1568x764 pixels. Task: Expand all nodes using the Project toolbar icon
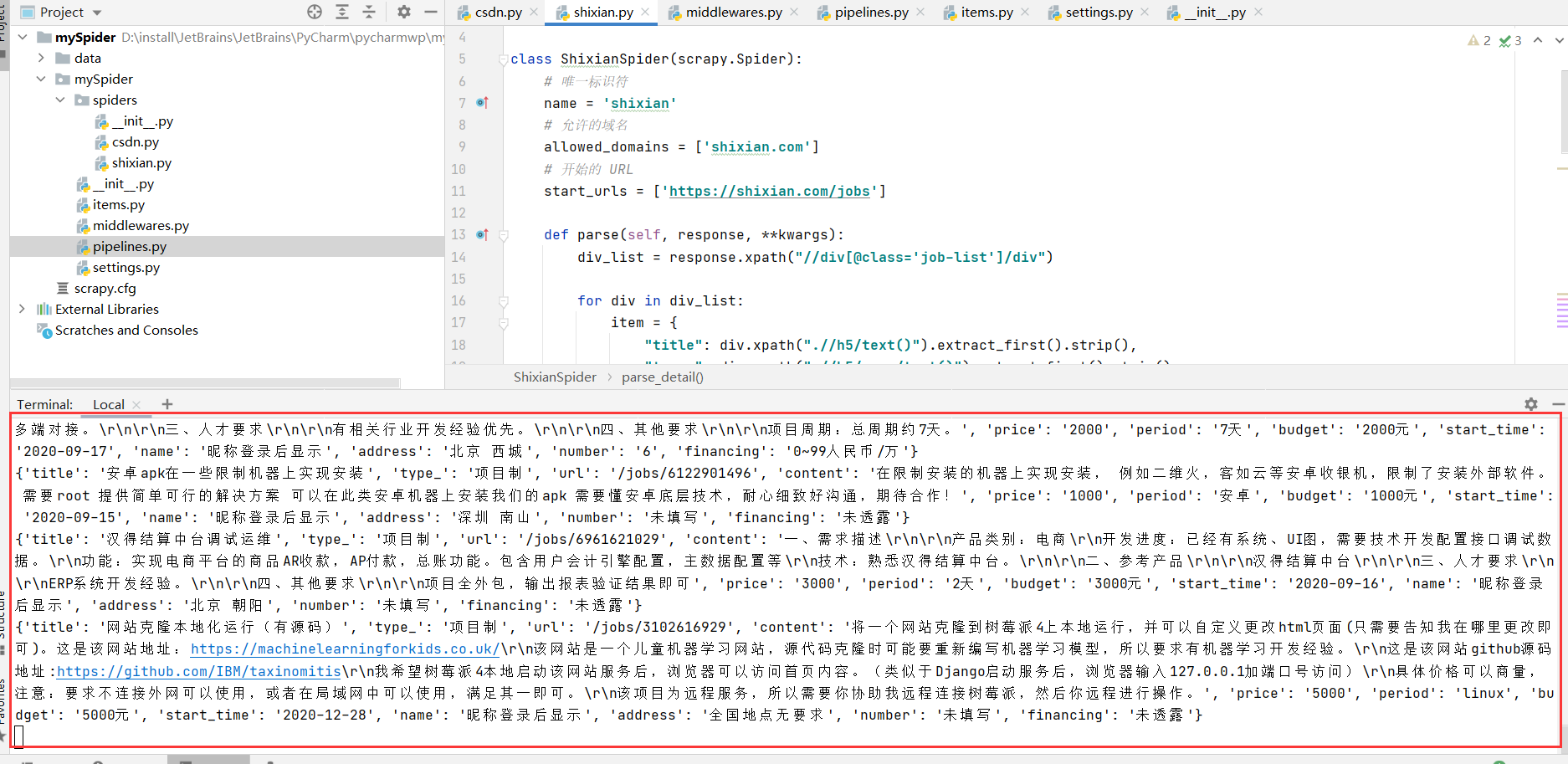pos(342,13)
